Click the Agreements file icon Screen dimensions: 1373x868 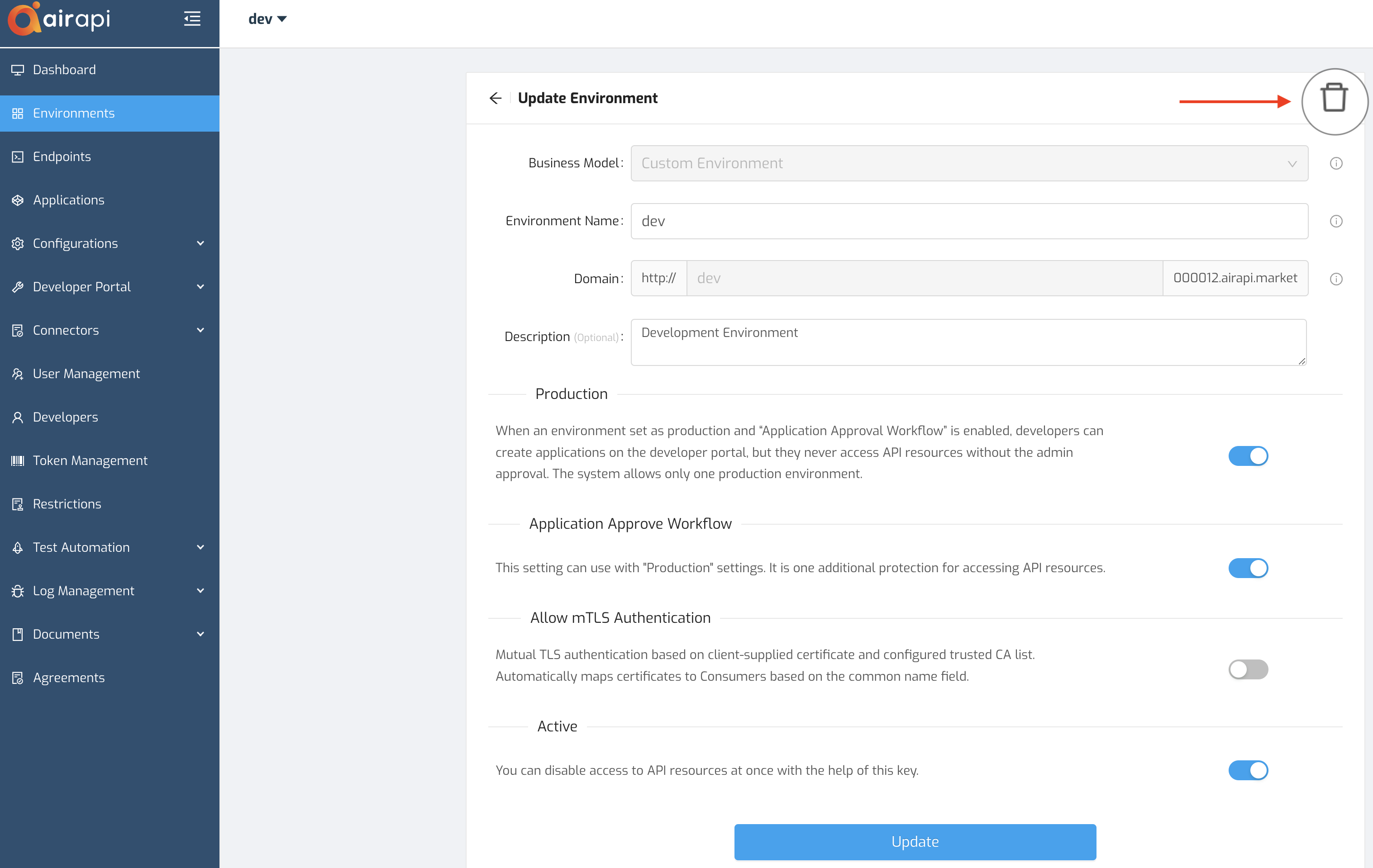[x=18, y=678]
